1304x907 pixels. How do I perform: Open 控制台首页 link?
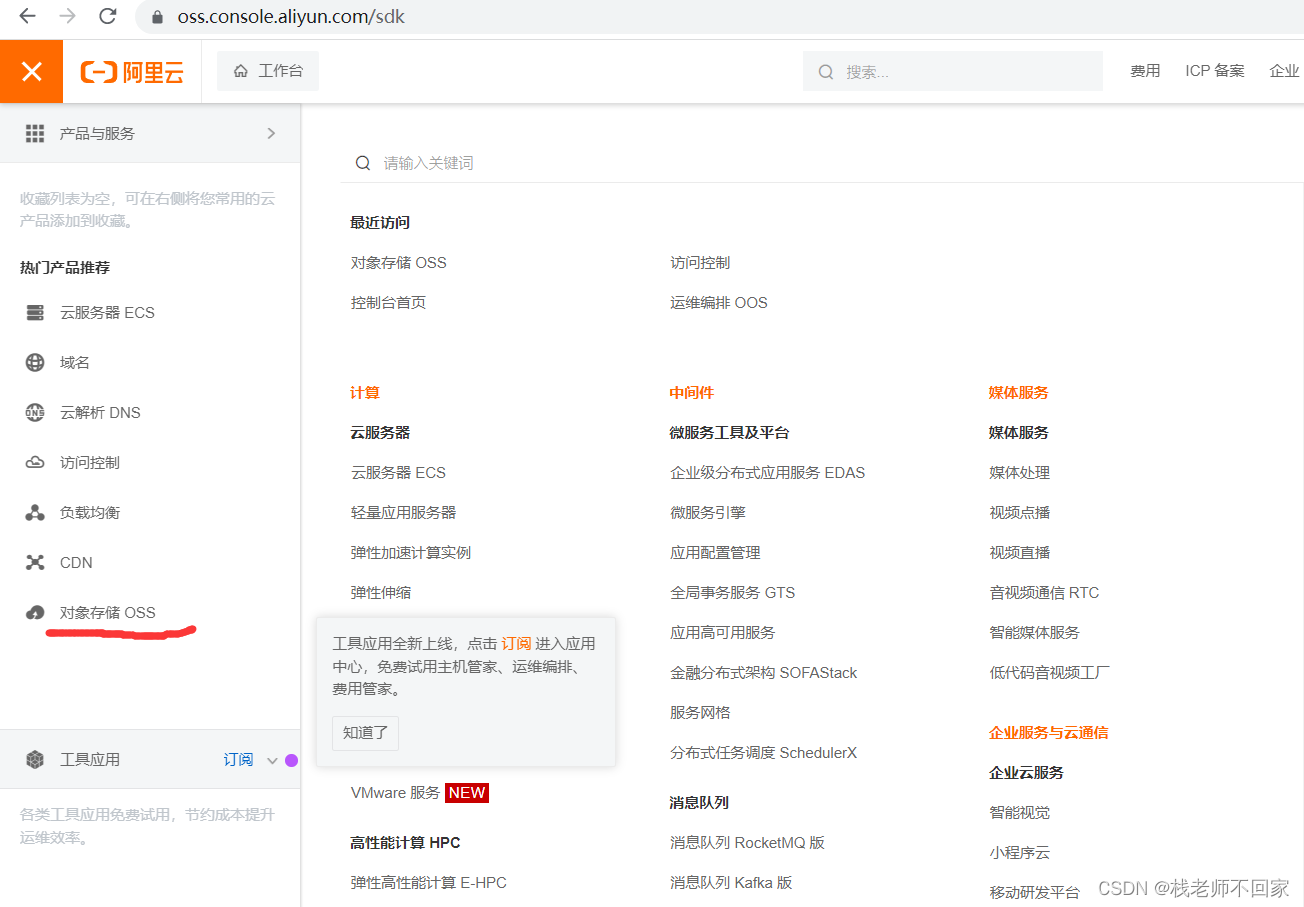[388, 303]
